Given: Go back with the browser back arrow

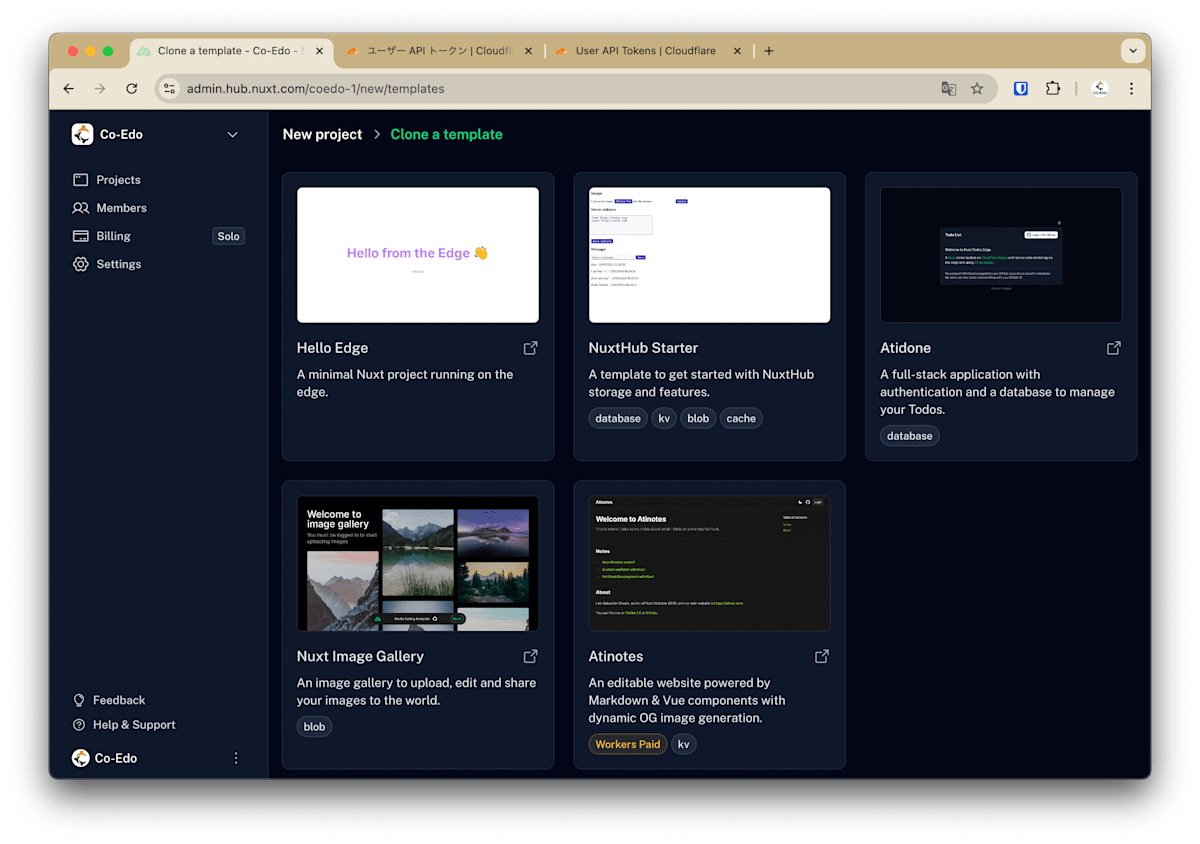Looking at the screenshot, I should coord(68,89).
